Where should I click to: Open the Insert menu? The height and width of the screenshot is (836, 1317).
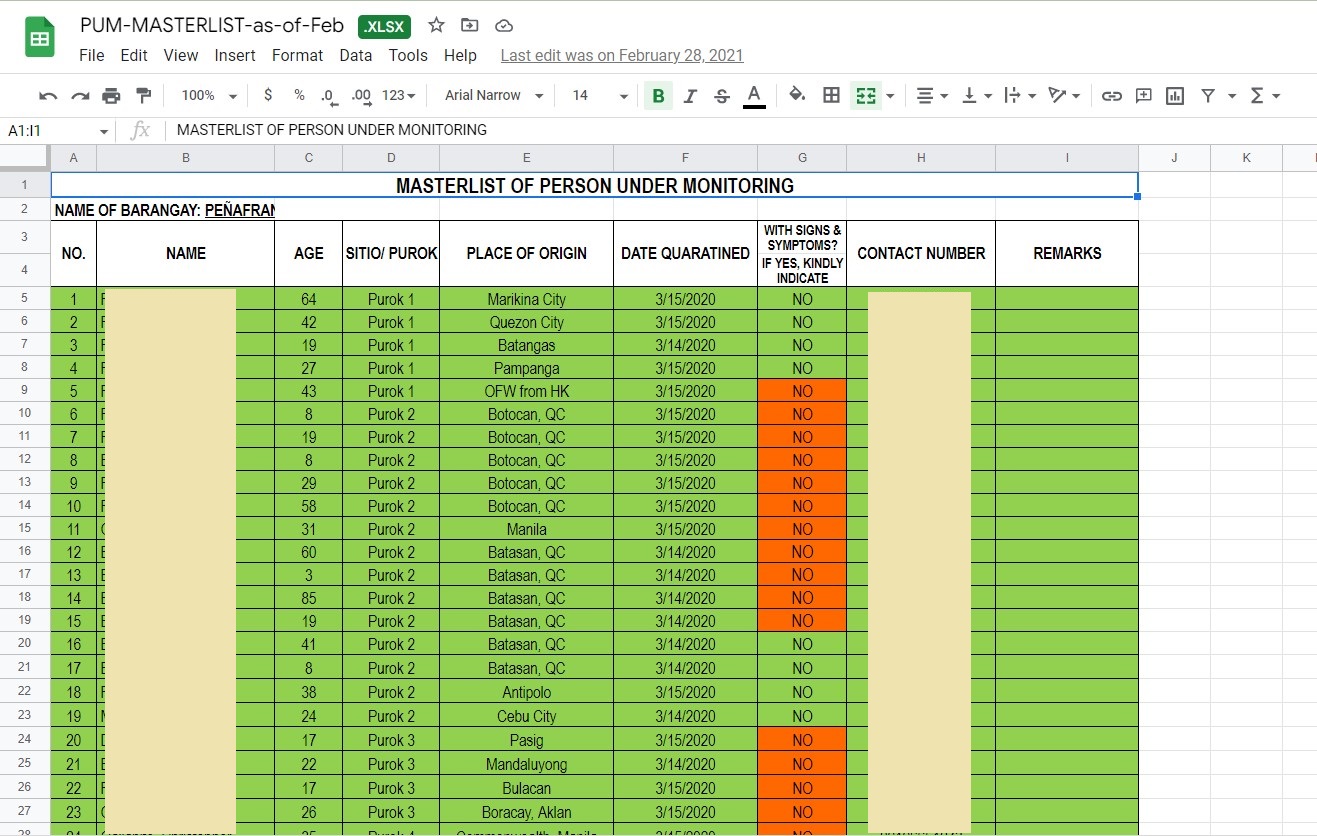235,56
